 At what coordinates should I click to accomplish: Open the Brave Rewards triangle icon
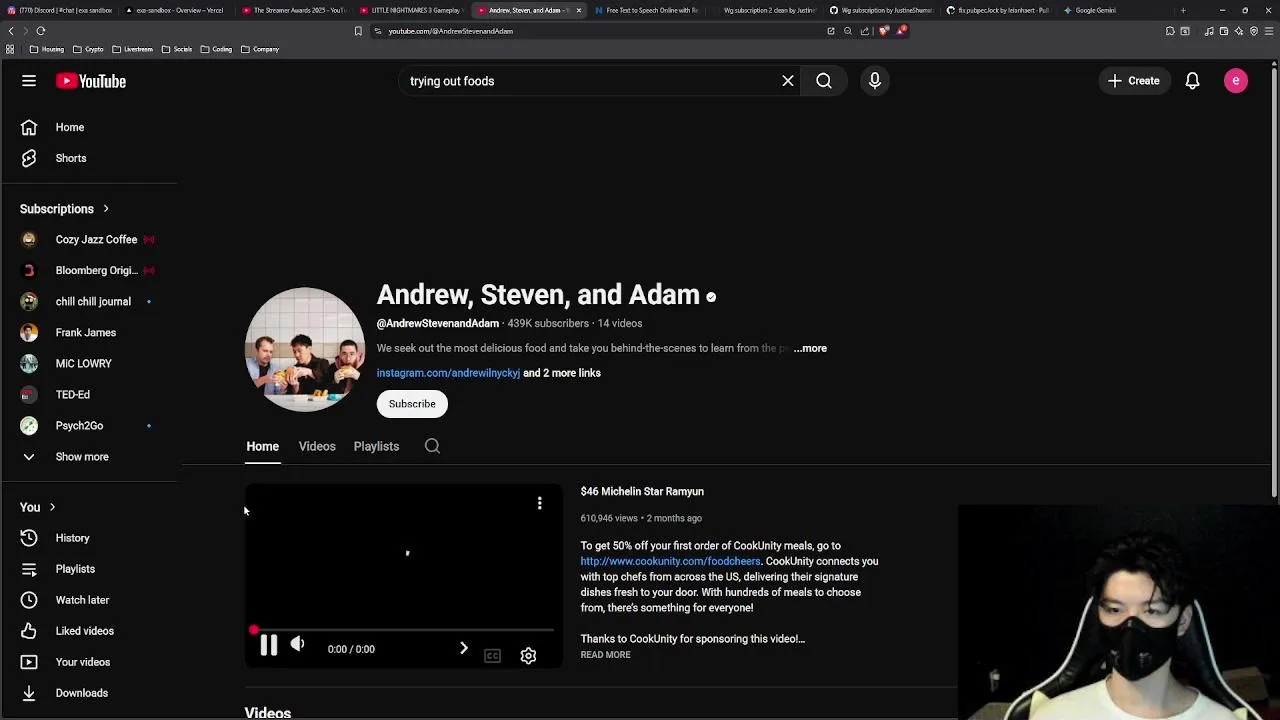point(901,31)
